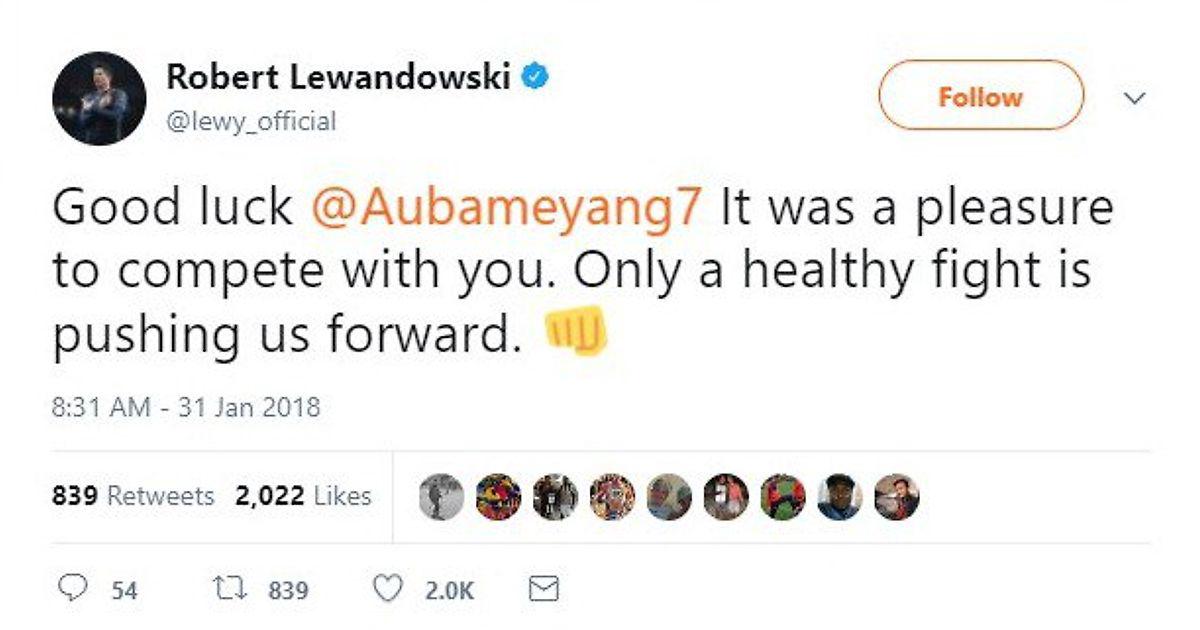Open Robert Lewandowski's profile picture
The height and width of the screenshot is (630, 1200).
[x=99, y=99]
